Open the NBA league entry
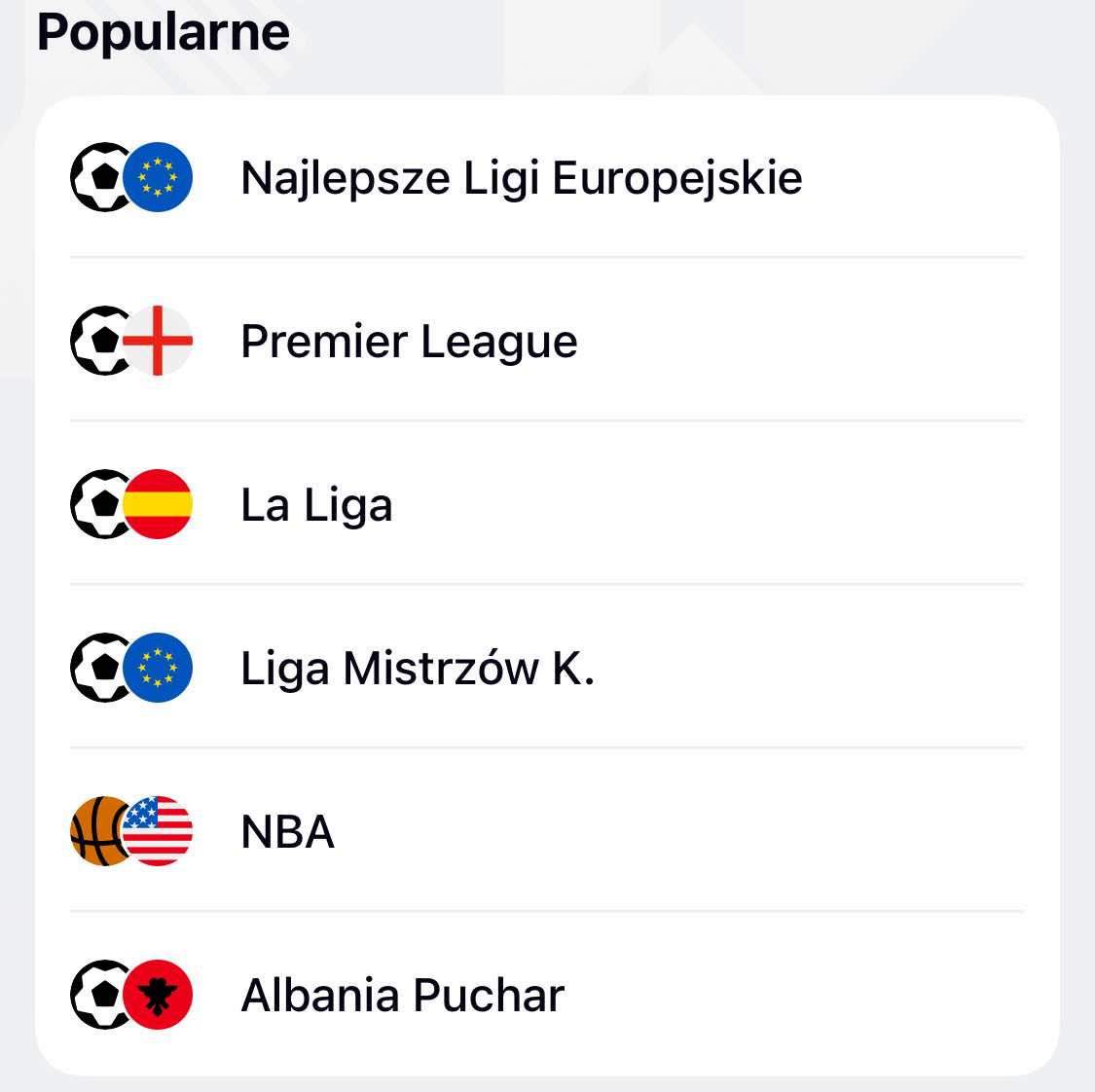Image resolution: width=1095 pixels, height=1092 pixels. tap(287, 832)
